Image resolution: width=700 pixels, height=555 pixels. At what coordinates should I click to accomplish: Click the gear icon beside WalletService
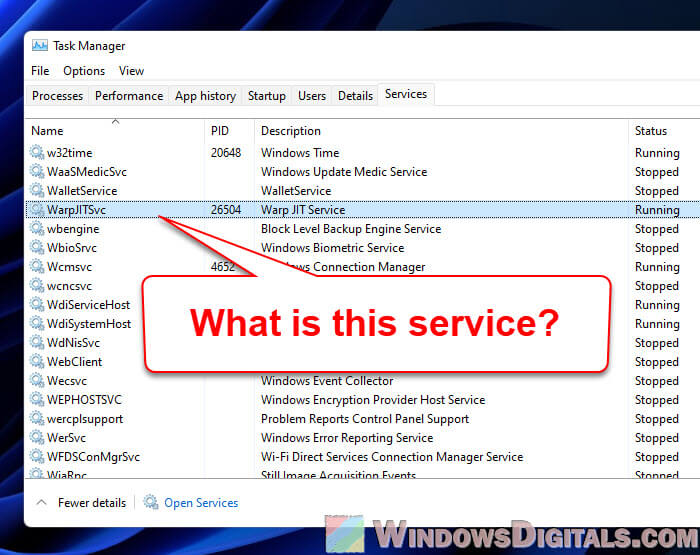[37, 190]
